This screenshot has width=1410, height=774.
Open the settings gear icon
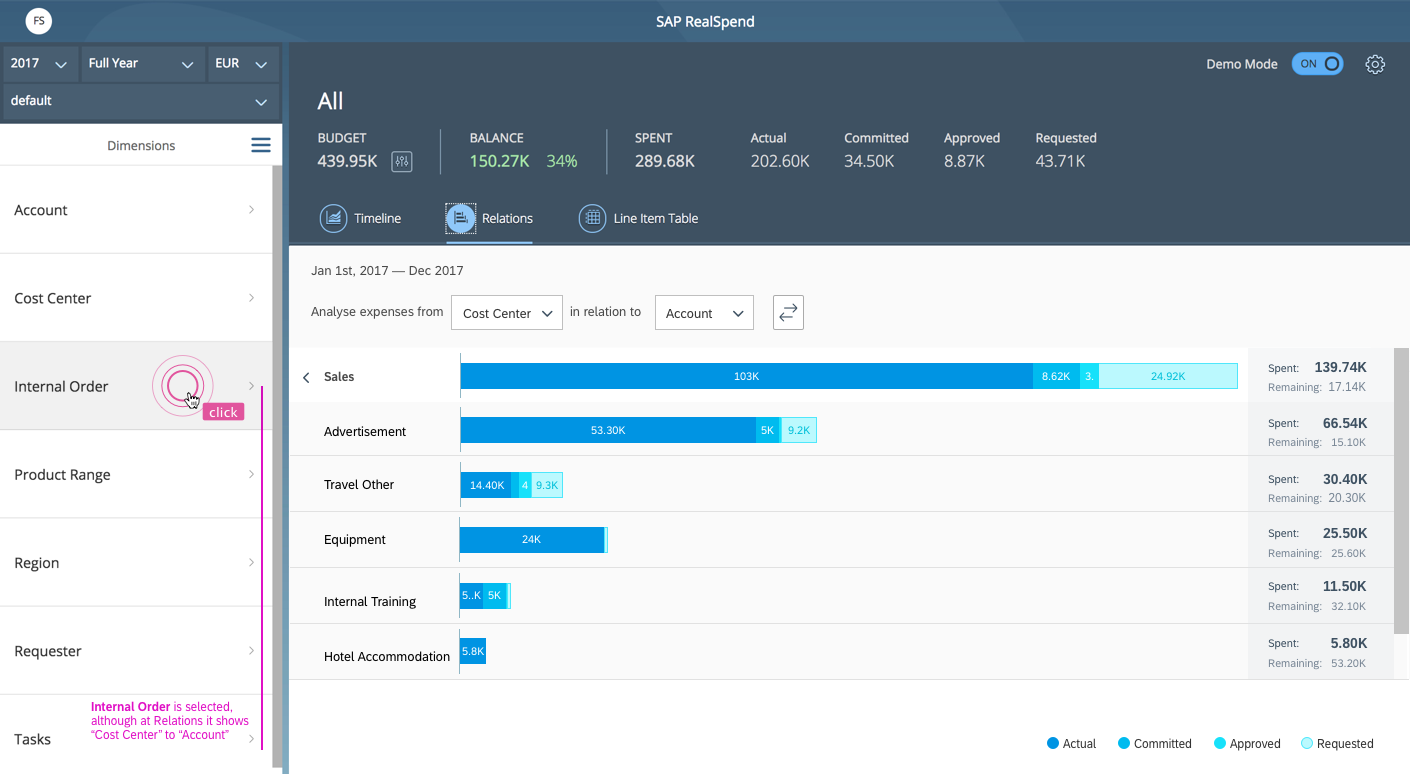(1375, 64)
